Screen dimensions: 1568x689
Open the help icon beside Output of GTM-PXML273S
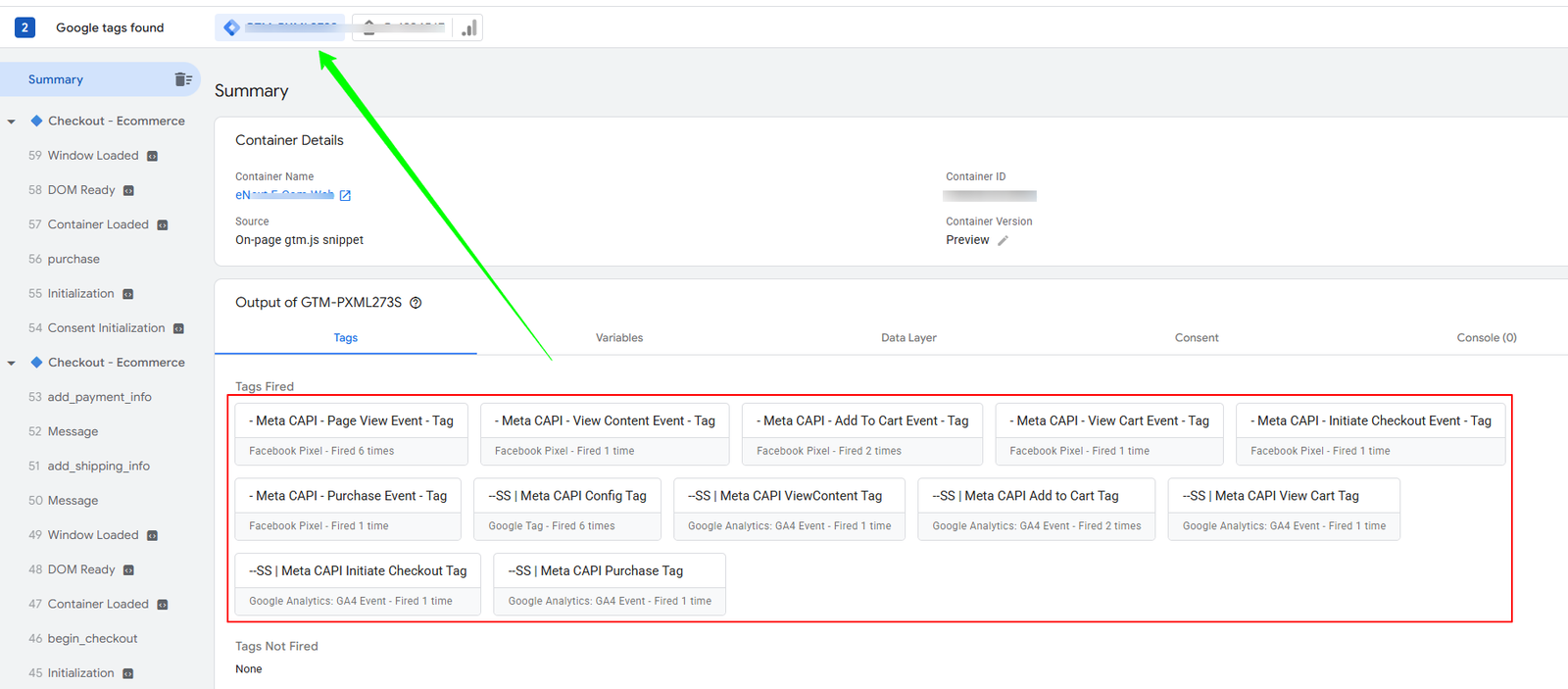click(416, 303)
